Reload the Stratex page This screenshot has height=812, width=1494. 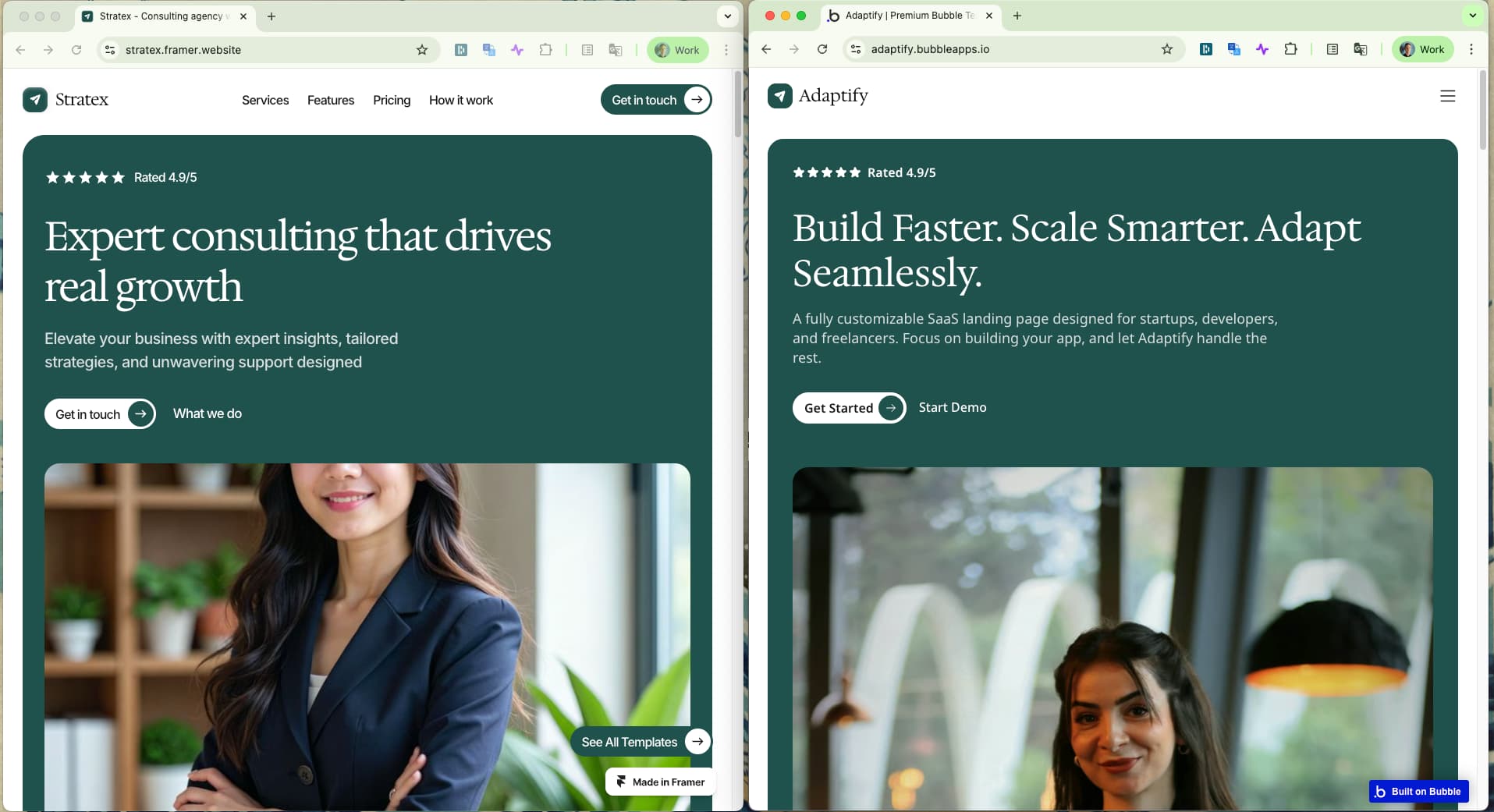click(76, 50)
